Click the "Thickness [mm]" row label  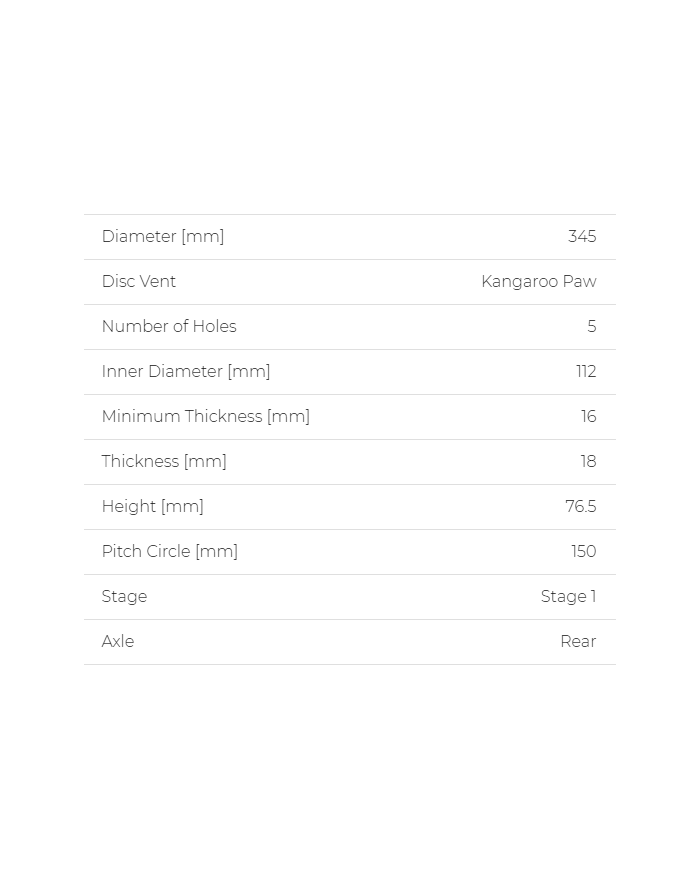[164, 462]
